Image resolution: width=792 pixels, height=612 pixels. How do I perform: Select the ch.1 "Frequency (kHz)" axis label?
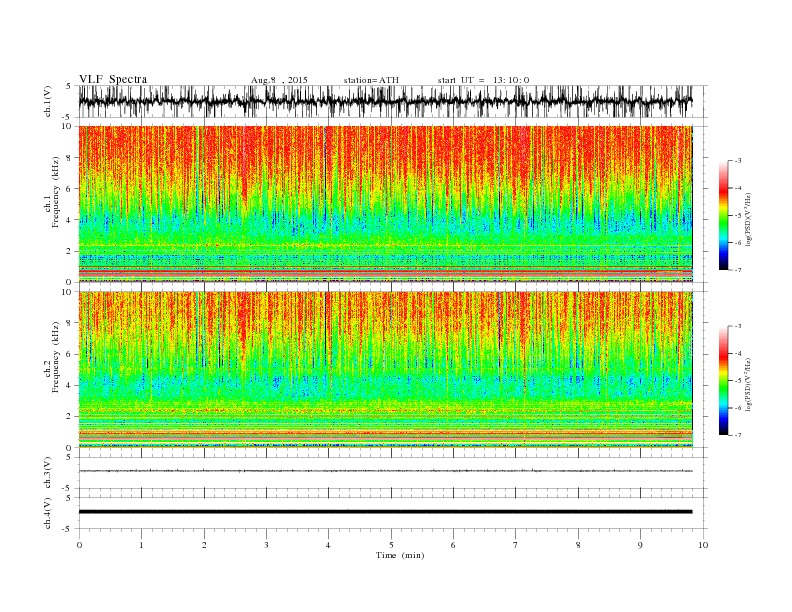[56, 192]
